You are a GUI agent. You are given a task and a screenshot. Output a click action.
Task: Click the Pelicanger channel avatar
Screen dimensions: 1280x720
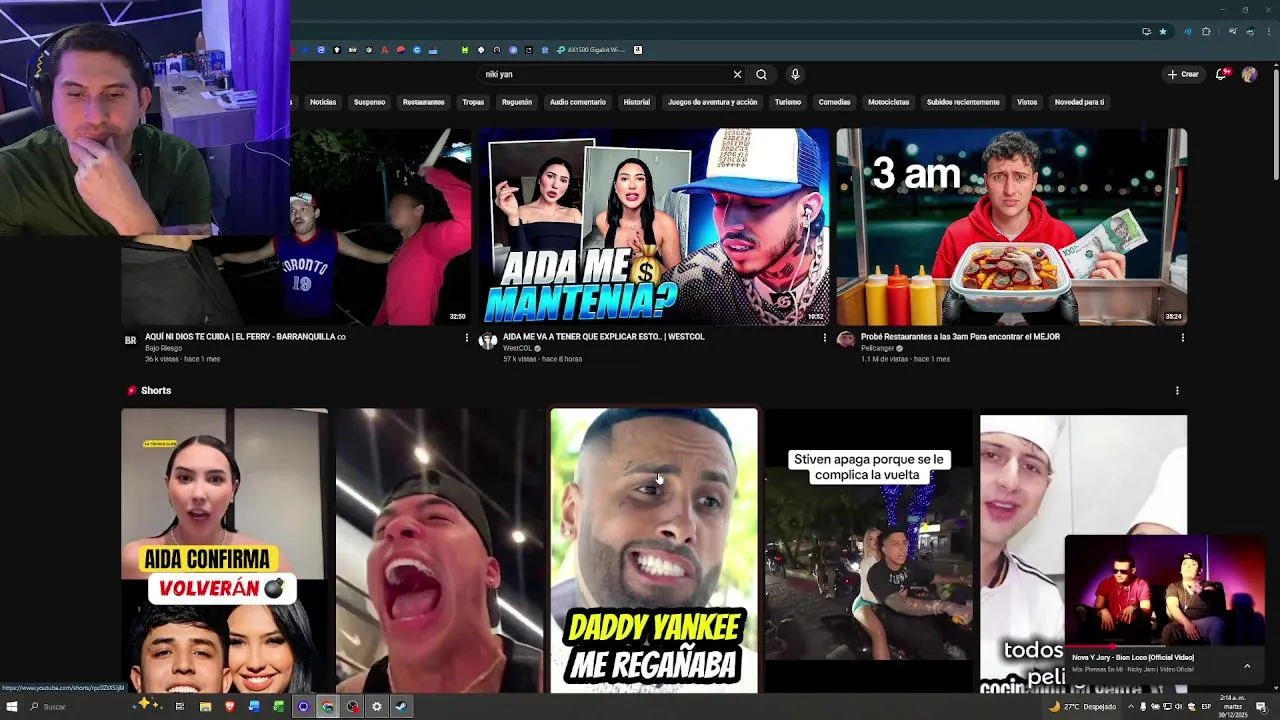coord(846,340)
